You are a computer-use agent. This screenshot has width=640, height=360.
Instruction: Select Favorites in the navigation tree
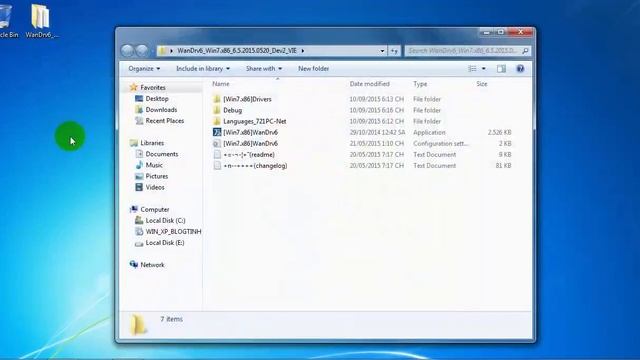tap(153, 87)
